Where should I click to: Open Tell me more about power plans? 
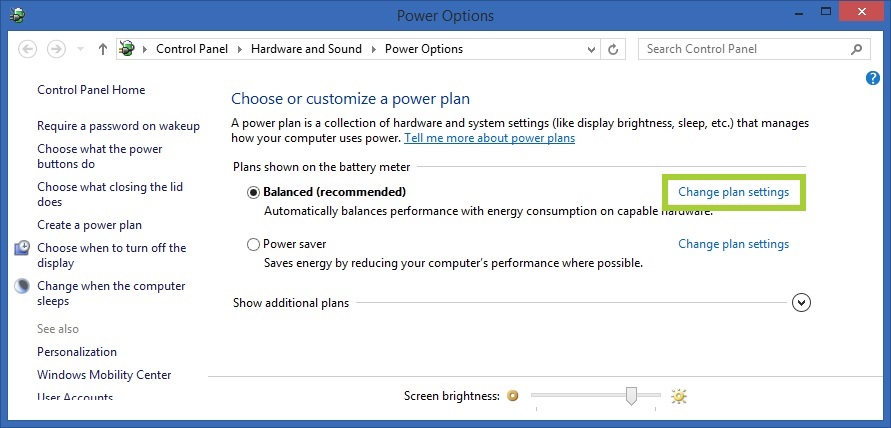tap(489, 138)
